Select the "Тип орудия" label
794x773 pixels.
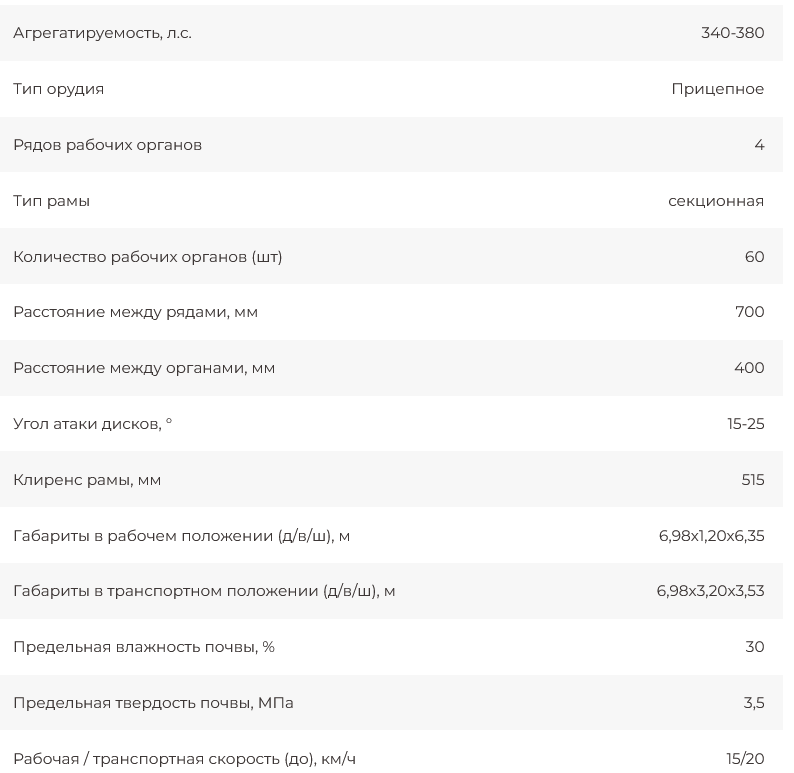click(x=58, y=89)
